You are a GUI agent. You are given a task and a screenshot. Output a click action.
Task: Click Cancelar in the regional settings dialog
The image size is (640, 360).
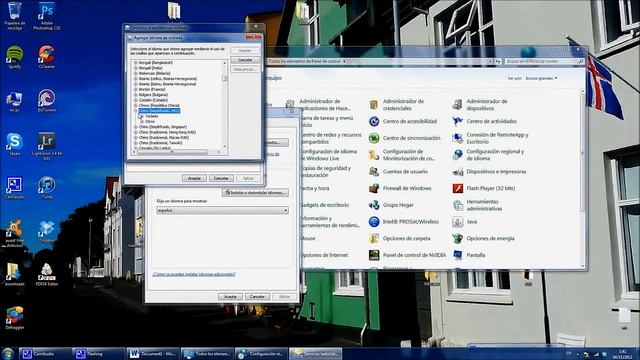(x=257, y=296)
